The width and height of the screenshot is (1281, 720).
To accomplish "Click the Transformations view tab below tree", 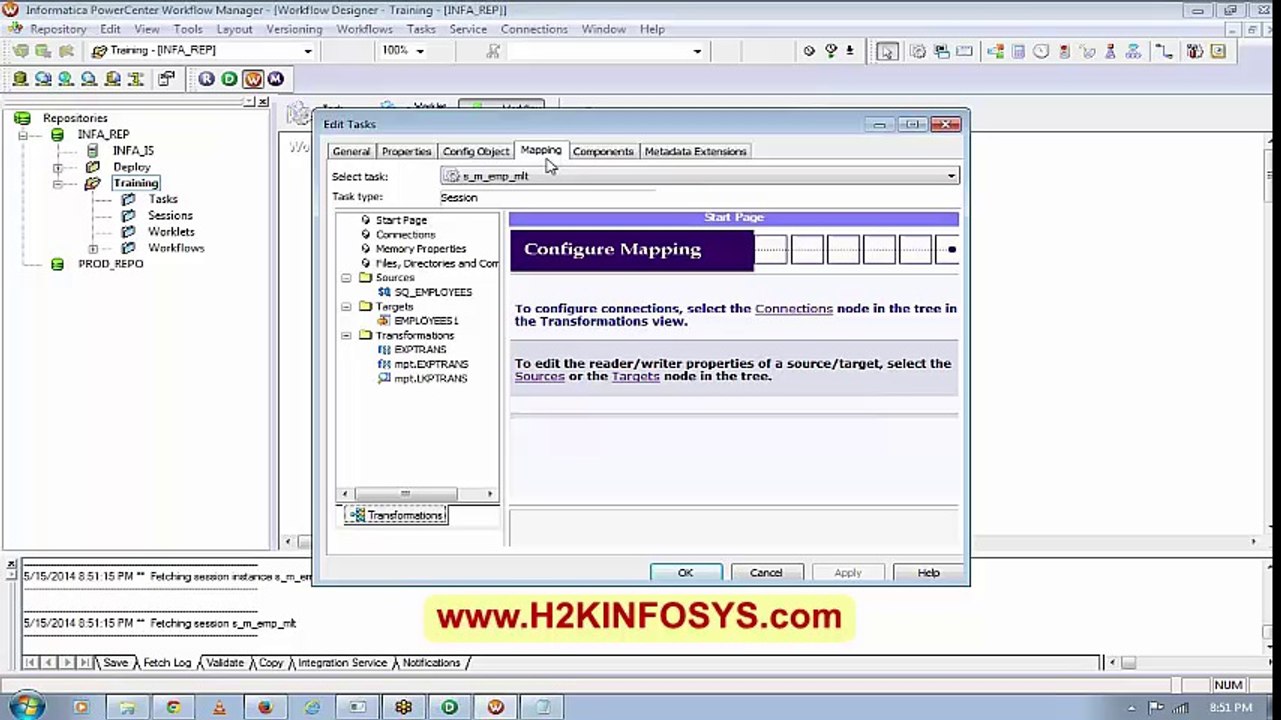I will 396,515.
